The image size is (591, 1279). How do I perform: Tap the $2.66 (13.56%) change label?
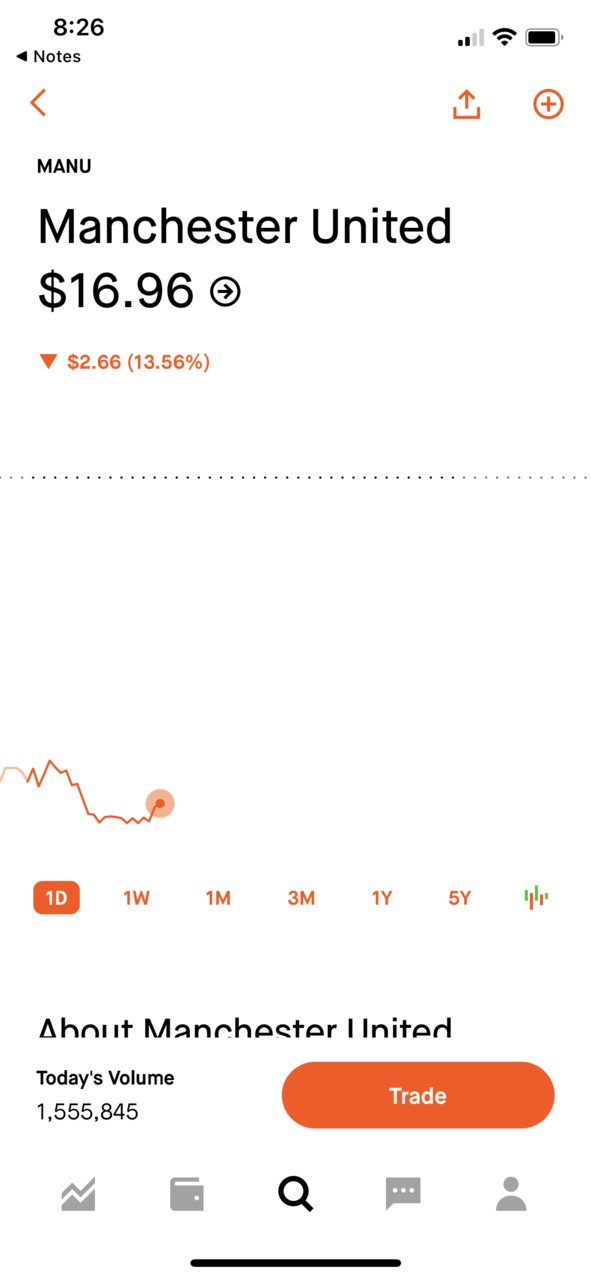tap(138, 362)
